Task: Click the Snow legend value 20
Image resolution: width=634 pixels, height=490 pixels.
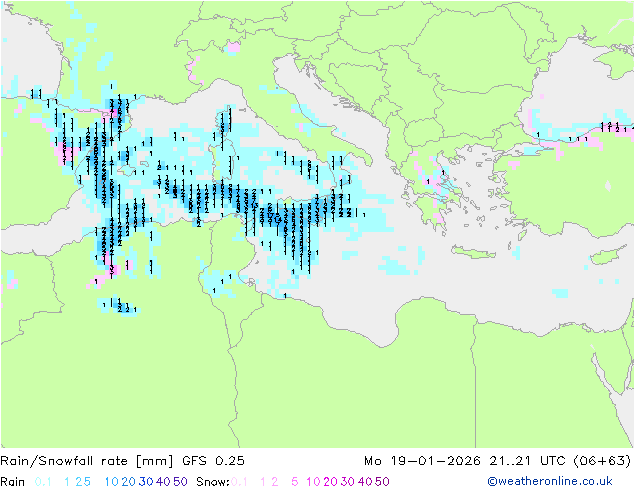Action: click(330, 482)
